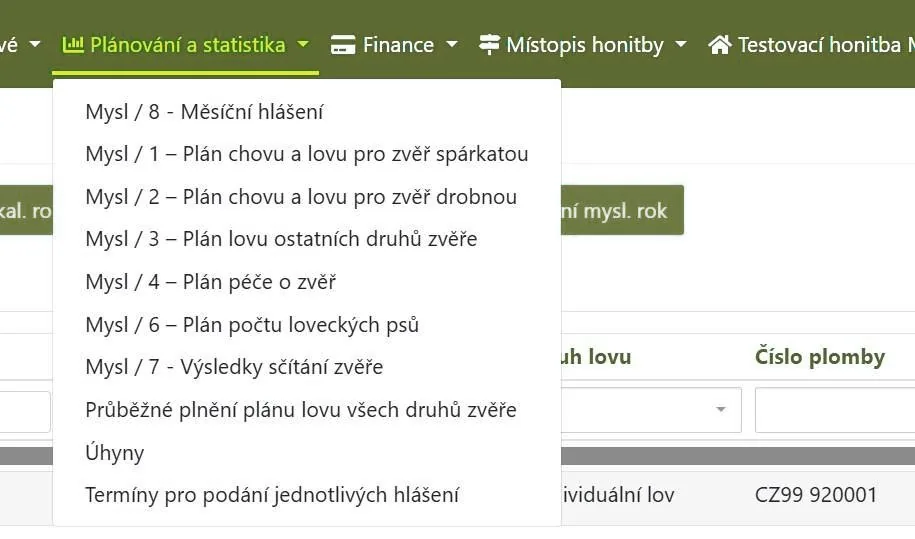Click the credit card icon beside Finance
This screenshot has width=915, height=539.
pyautogui.click(x=343, y=45)
